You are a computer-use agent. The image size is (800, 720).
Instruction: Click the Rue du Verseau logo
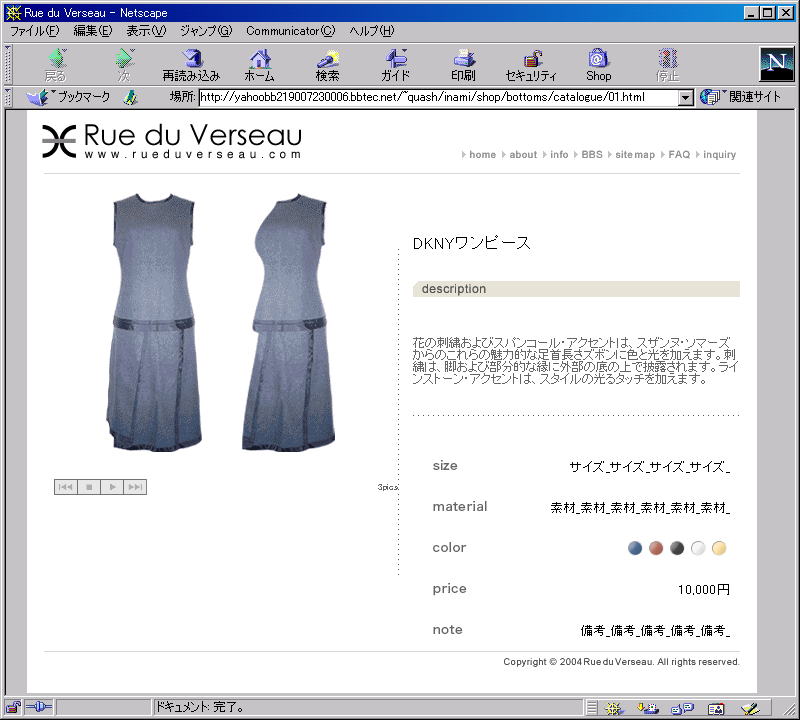coord(172,140)
